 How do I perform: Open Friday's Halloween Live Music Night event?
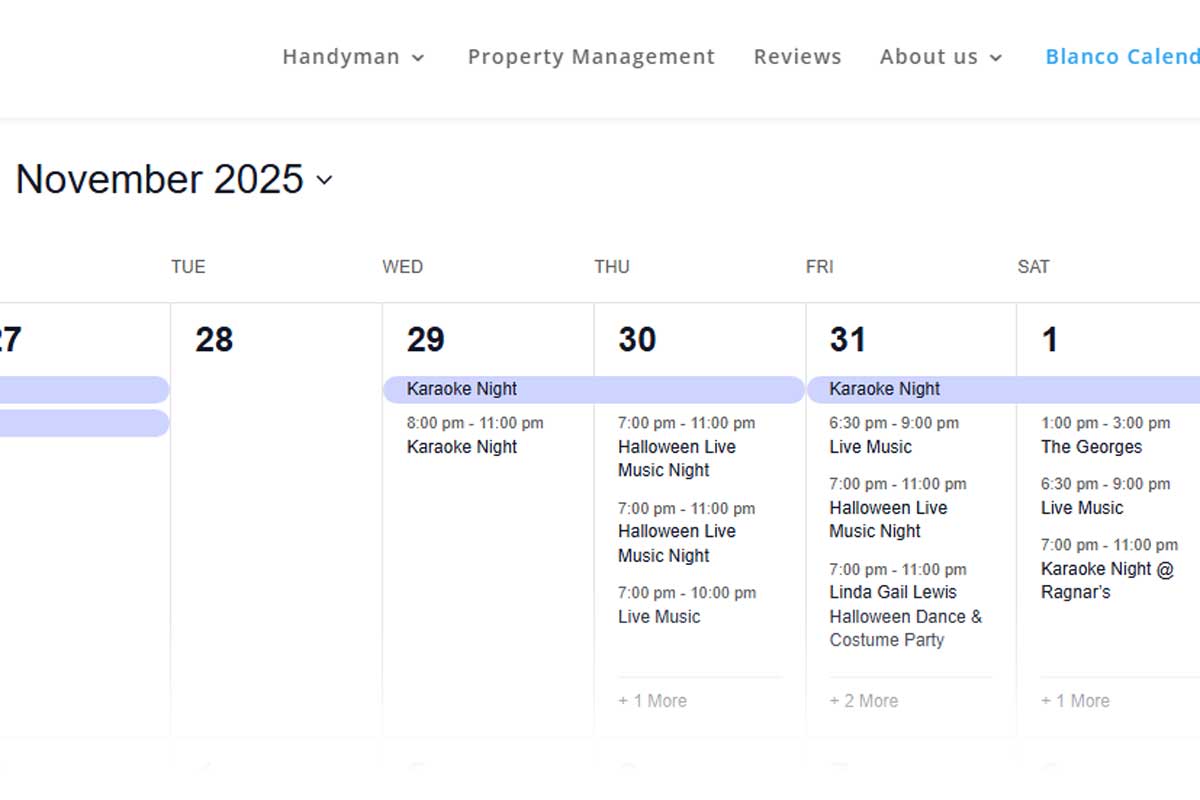pos(888,519)
